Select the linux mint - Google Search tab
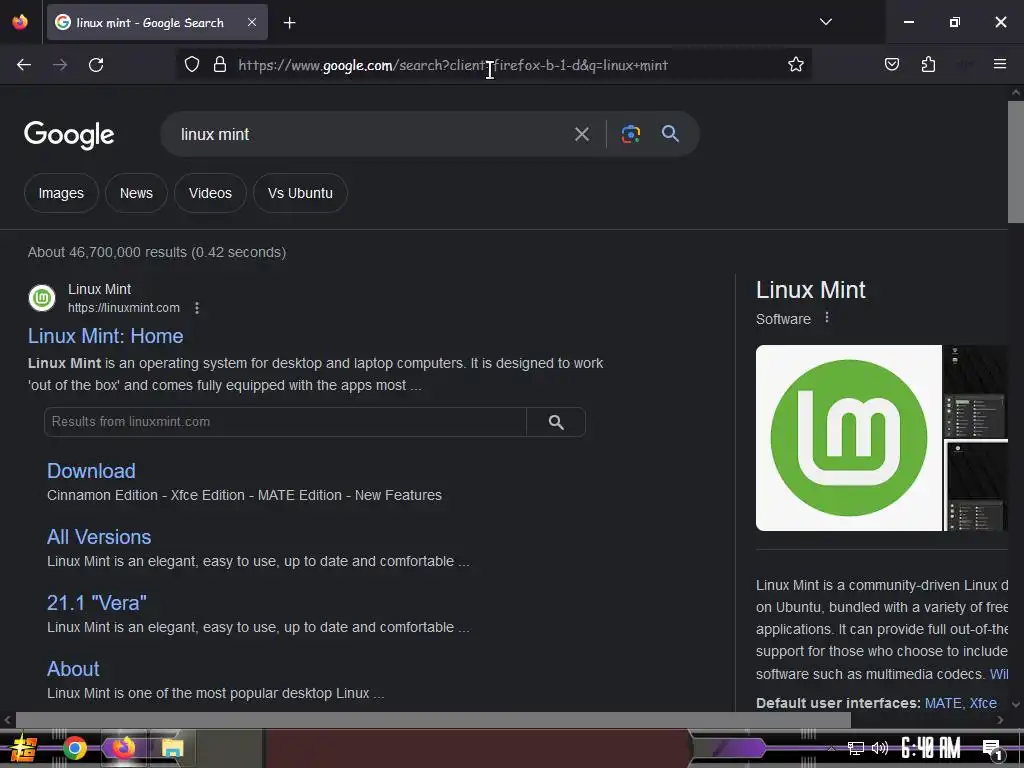The image size is (1024, 768). tap(157, 23)
